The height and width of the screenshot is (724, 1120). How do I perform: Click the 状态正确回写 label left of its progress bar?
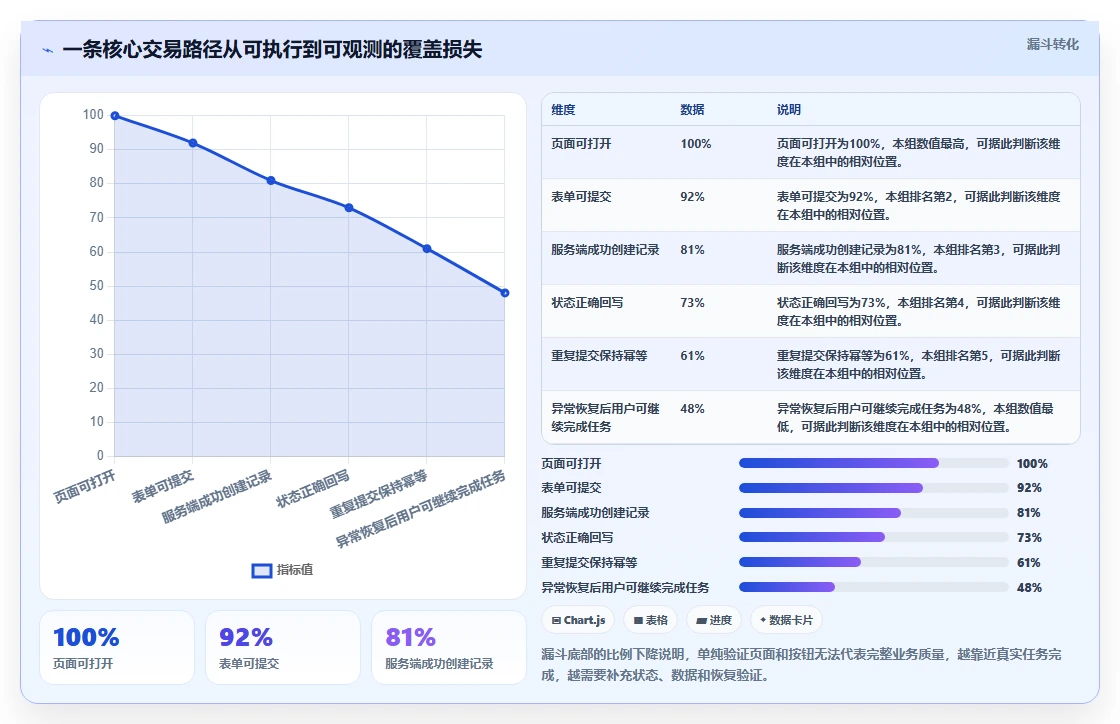coord(577,538)
